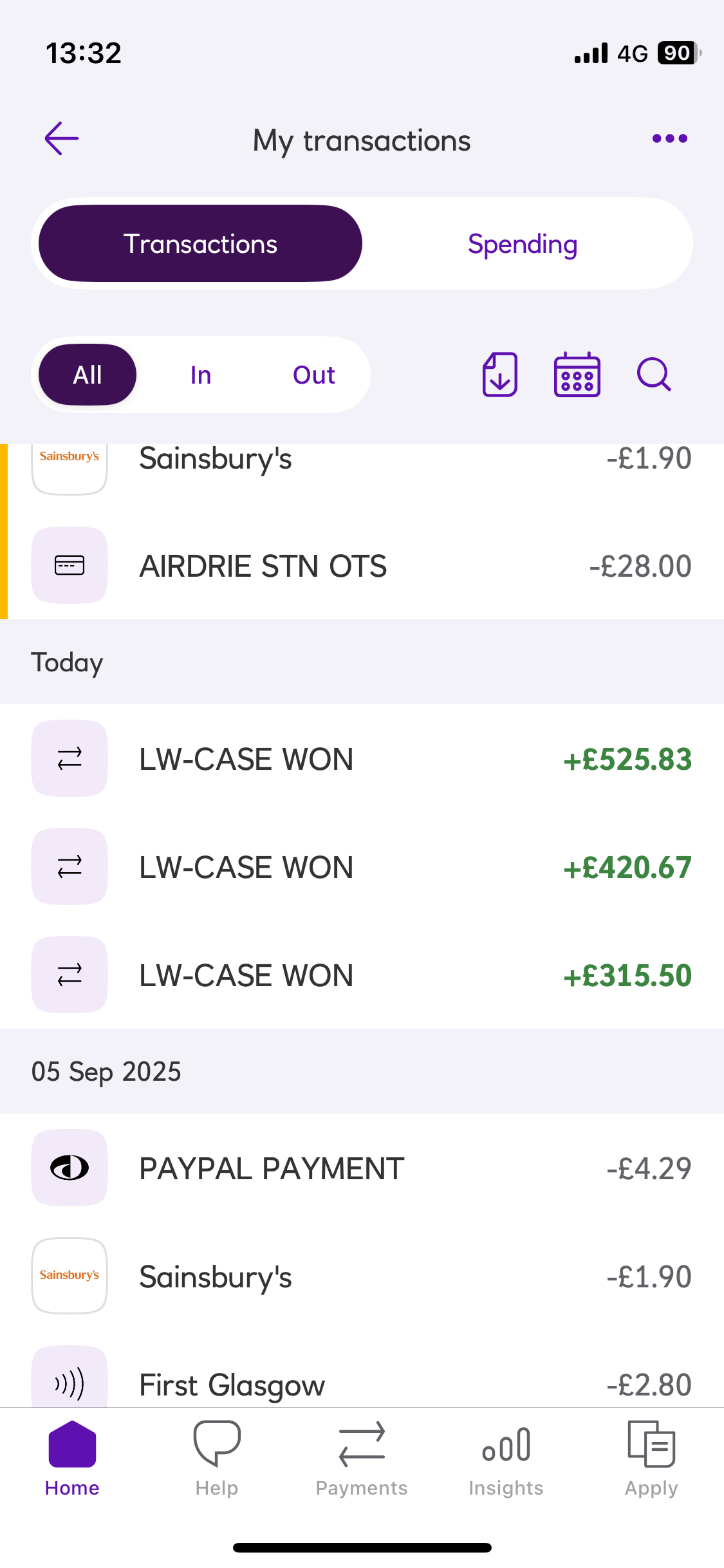Tap the back arrow icon
Screen dimensions: 724x1568
62,138
